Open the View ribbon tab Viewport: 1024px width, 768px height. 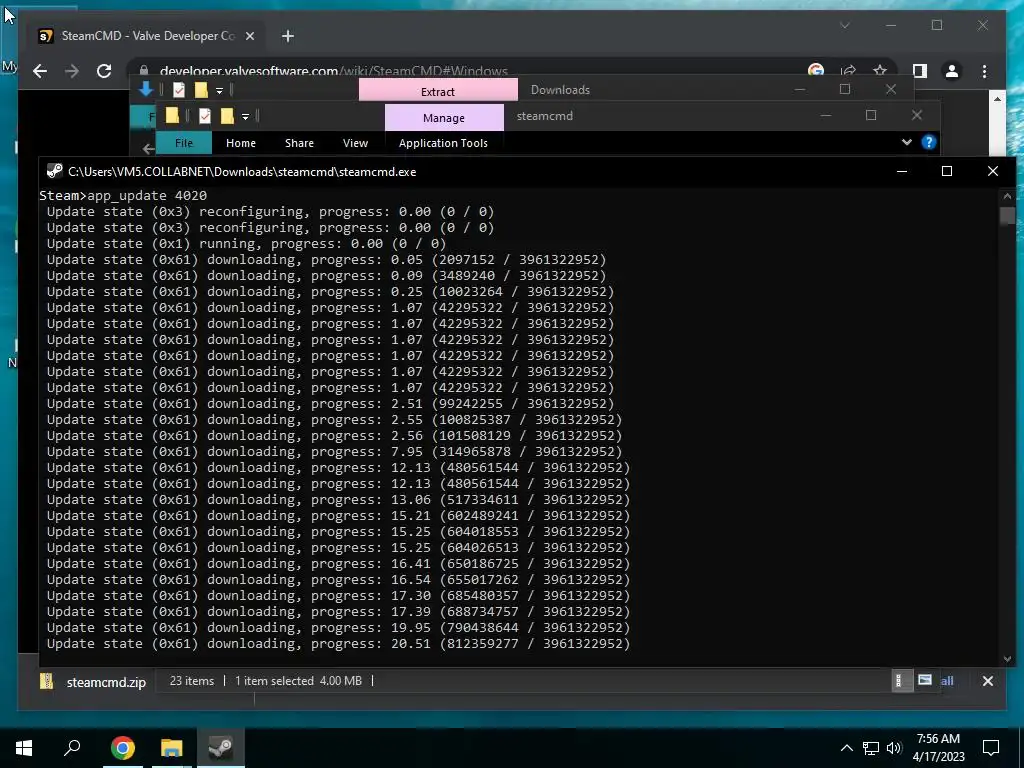355,143
